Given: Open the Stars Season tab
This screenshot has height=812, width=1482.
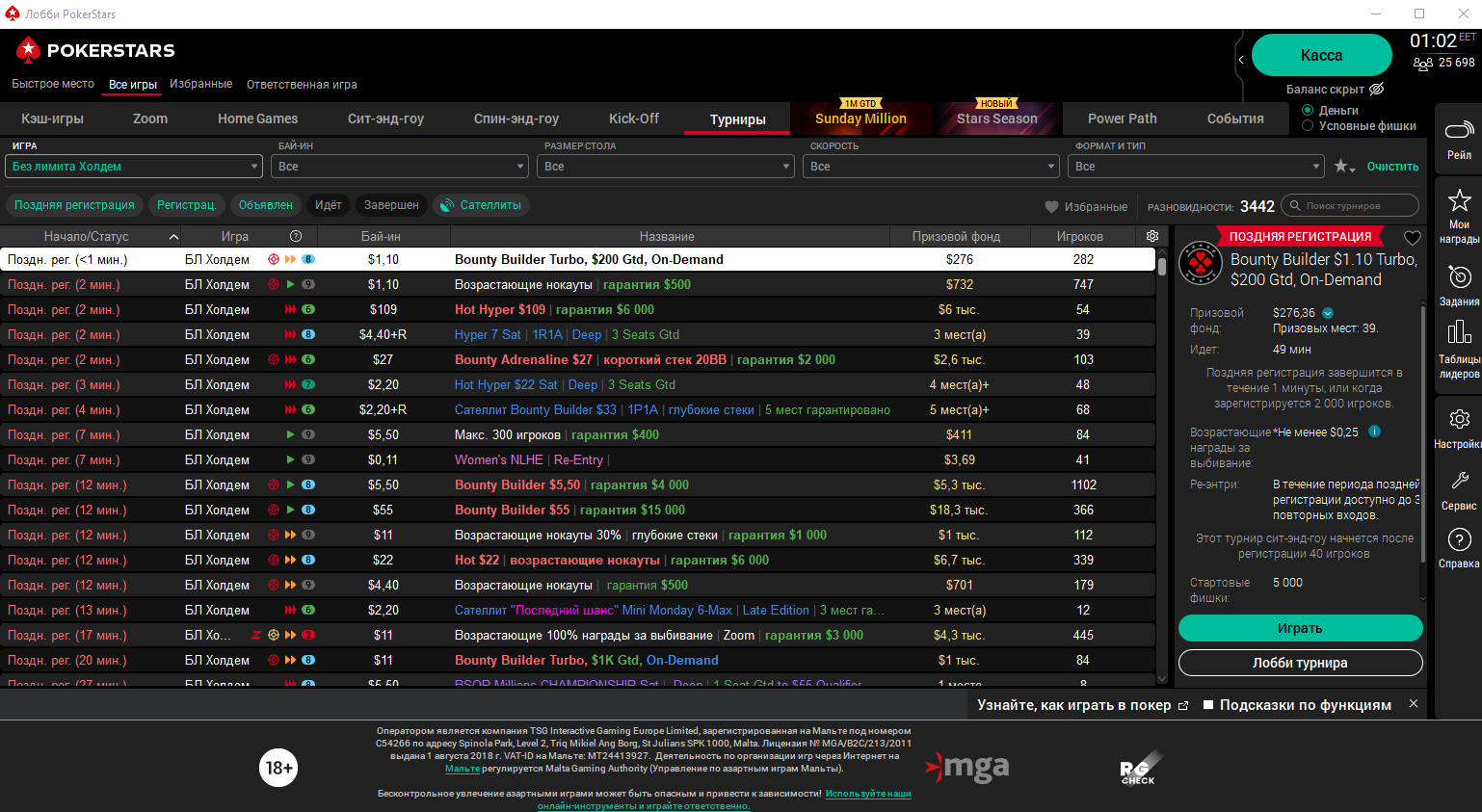Looking at the screenshot, I should coord(997,118).
